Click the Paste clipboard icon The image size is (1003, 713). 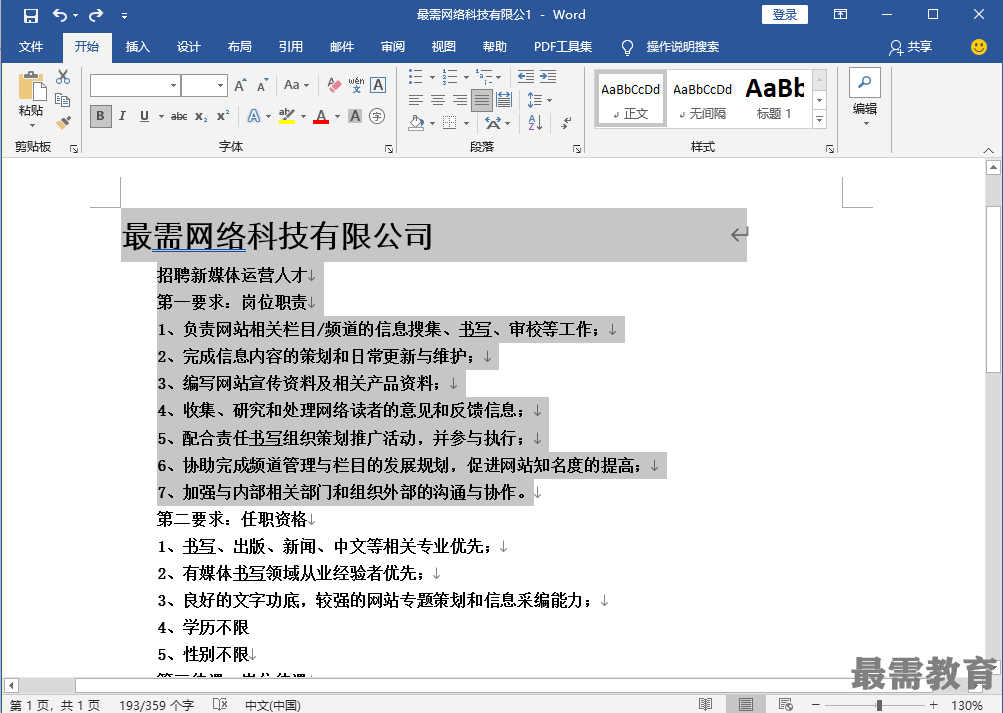(31, 86)
